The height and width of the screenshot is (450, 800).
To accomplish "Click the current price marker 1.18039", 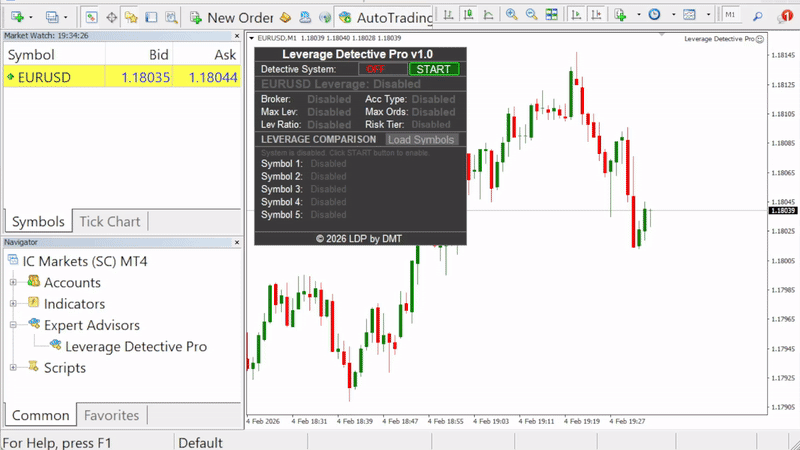I will (783, 210).
